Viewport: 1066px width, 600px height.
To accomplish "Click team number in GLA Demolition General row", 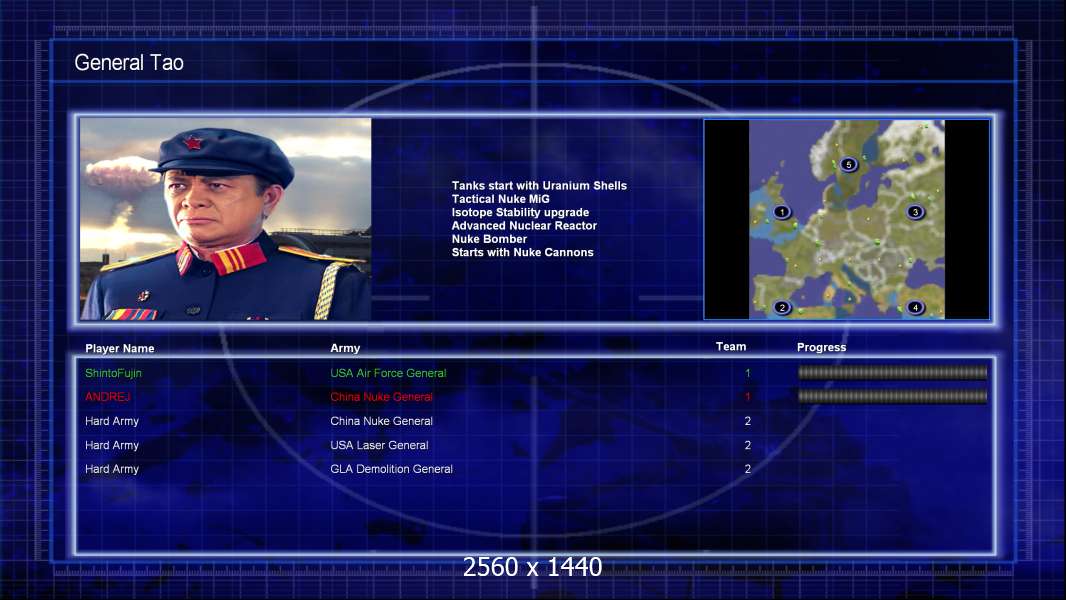I will tap(748, 469).
